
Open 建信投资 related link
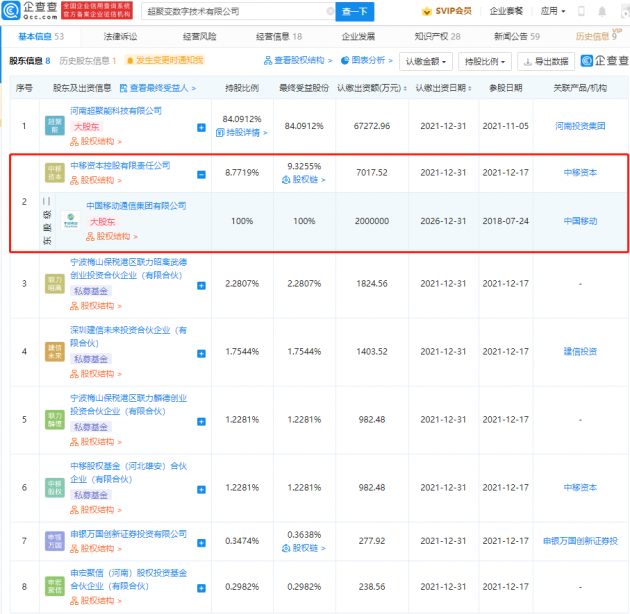[x=580, y=352]
